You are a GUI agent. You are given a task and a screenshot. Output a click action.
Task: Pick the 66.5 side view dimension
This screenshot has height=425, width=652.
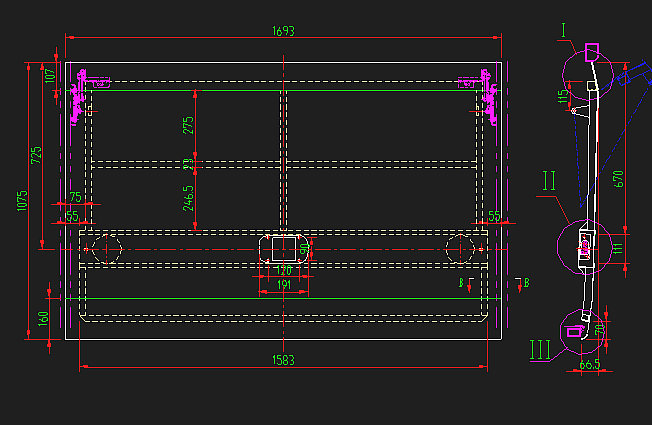[x=590, y=365]
